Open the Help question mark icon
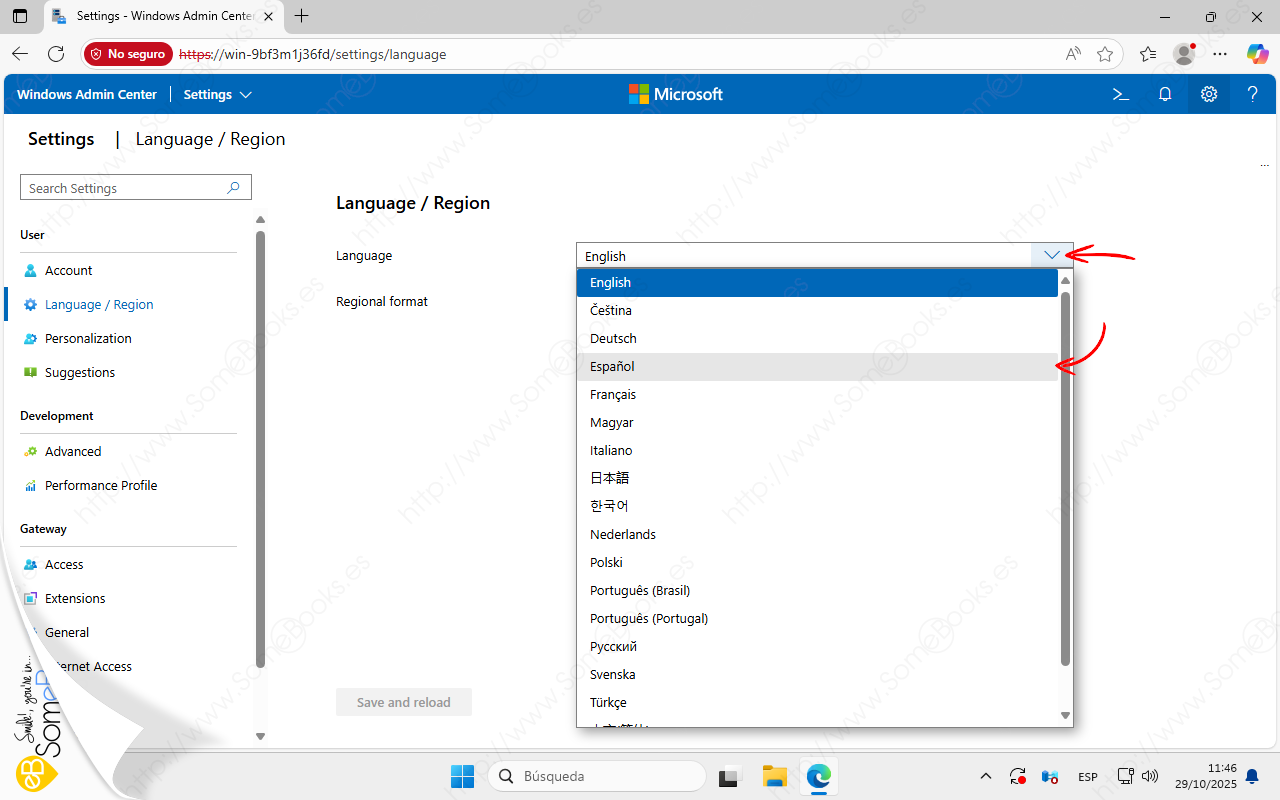This screenshot has height=800, width=1280. coord(1252,94)
